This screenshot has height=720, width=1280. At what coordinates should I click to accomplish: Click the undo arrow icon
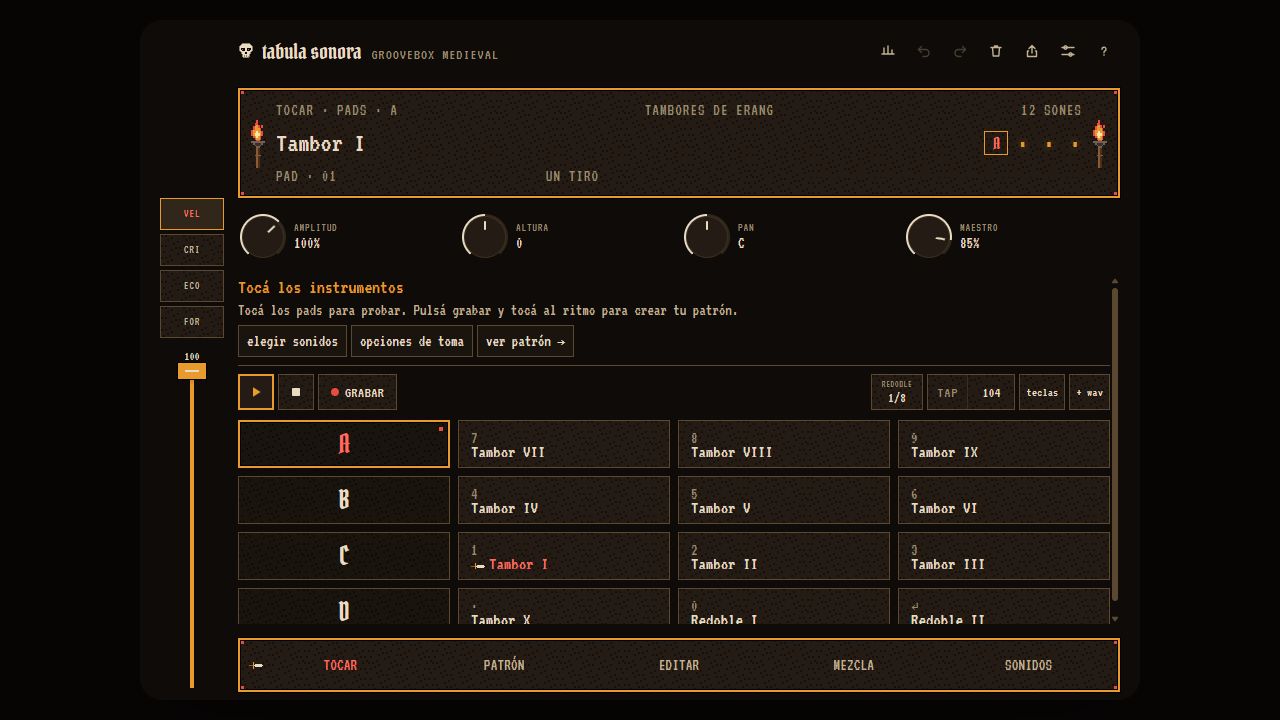coord(924,51)
